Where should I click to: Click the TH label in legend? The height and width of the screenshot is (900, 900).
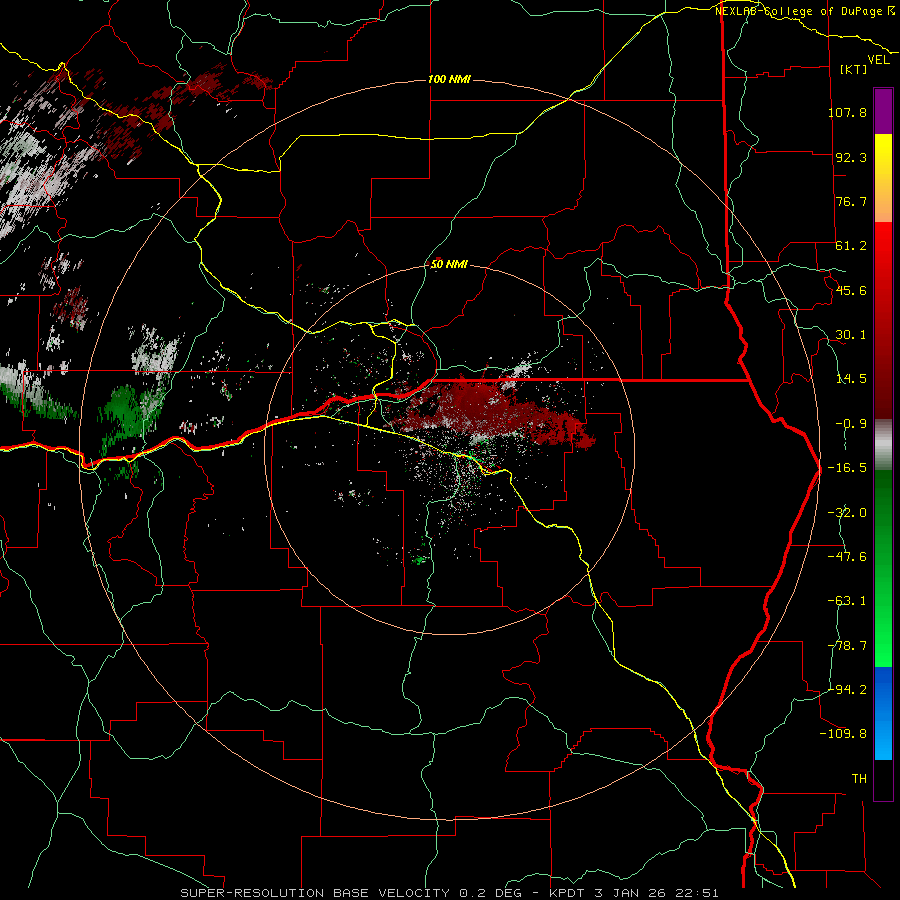[x=859, y=779]
